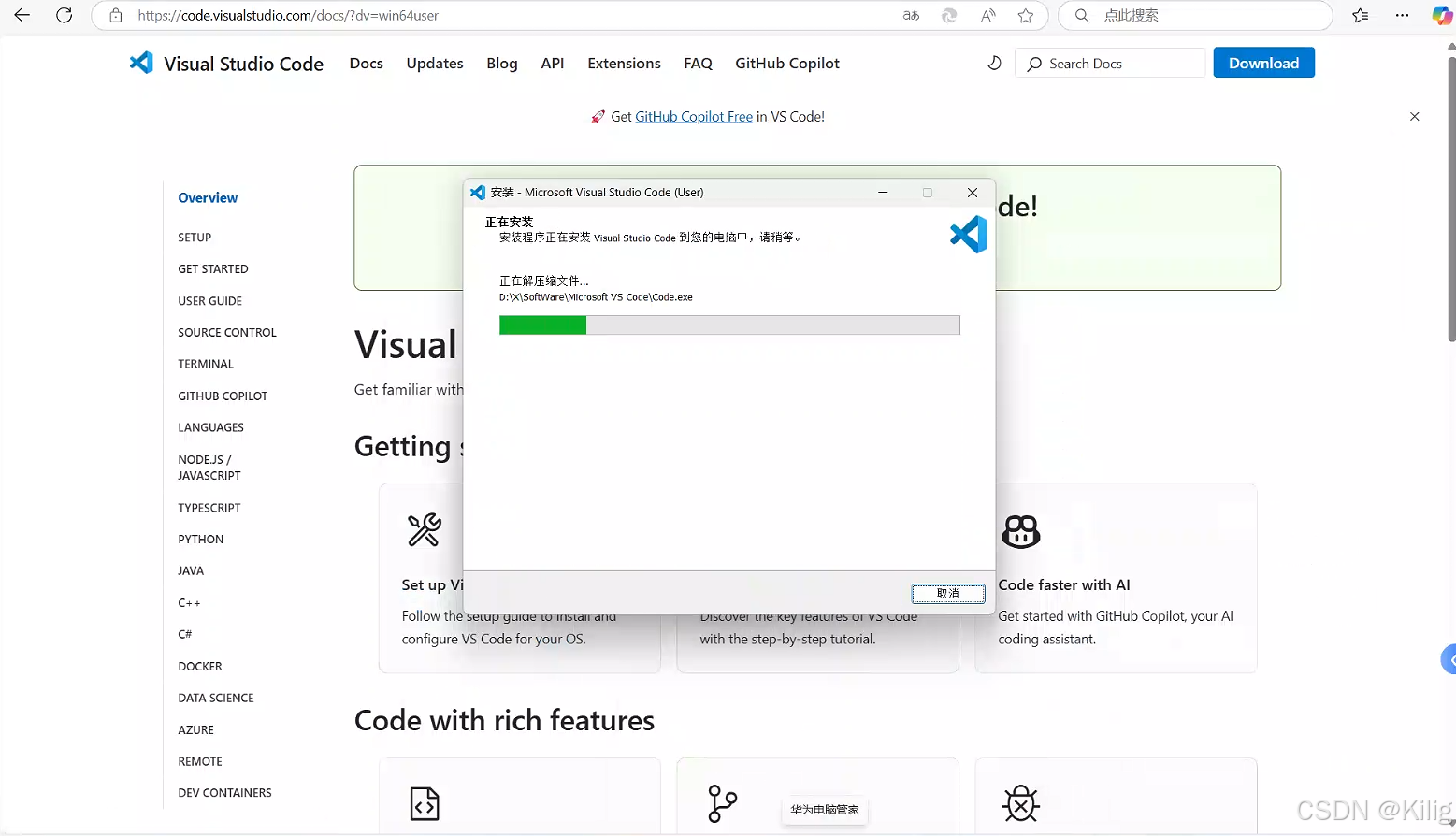Open browser settings ellipsis menu

[1402, 15]
